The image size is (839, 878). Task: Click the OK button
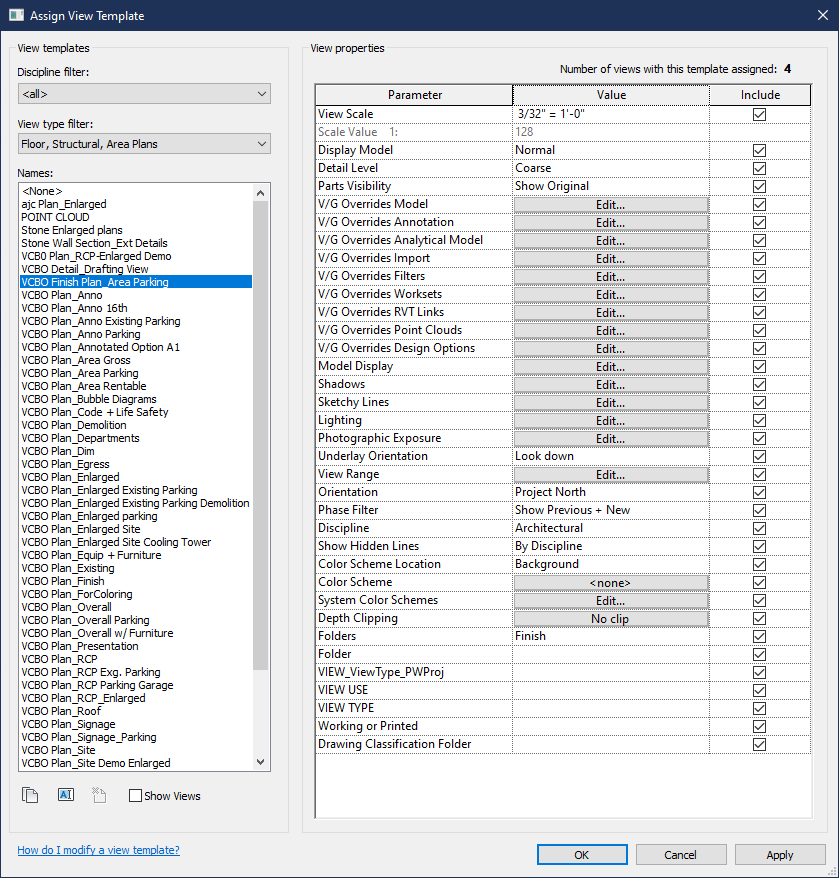(582, 854)
